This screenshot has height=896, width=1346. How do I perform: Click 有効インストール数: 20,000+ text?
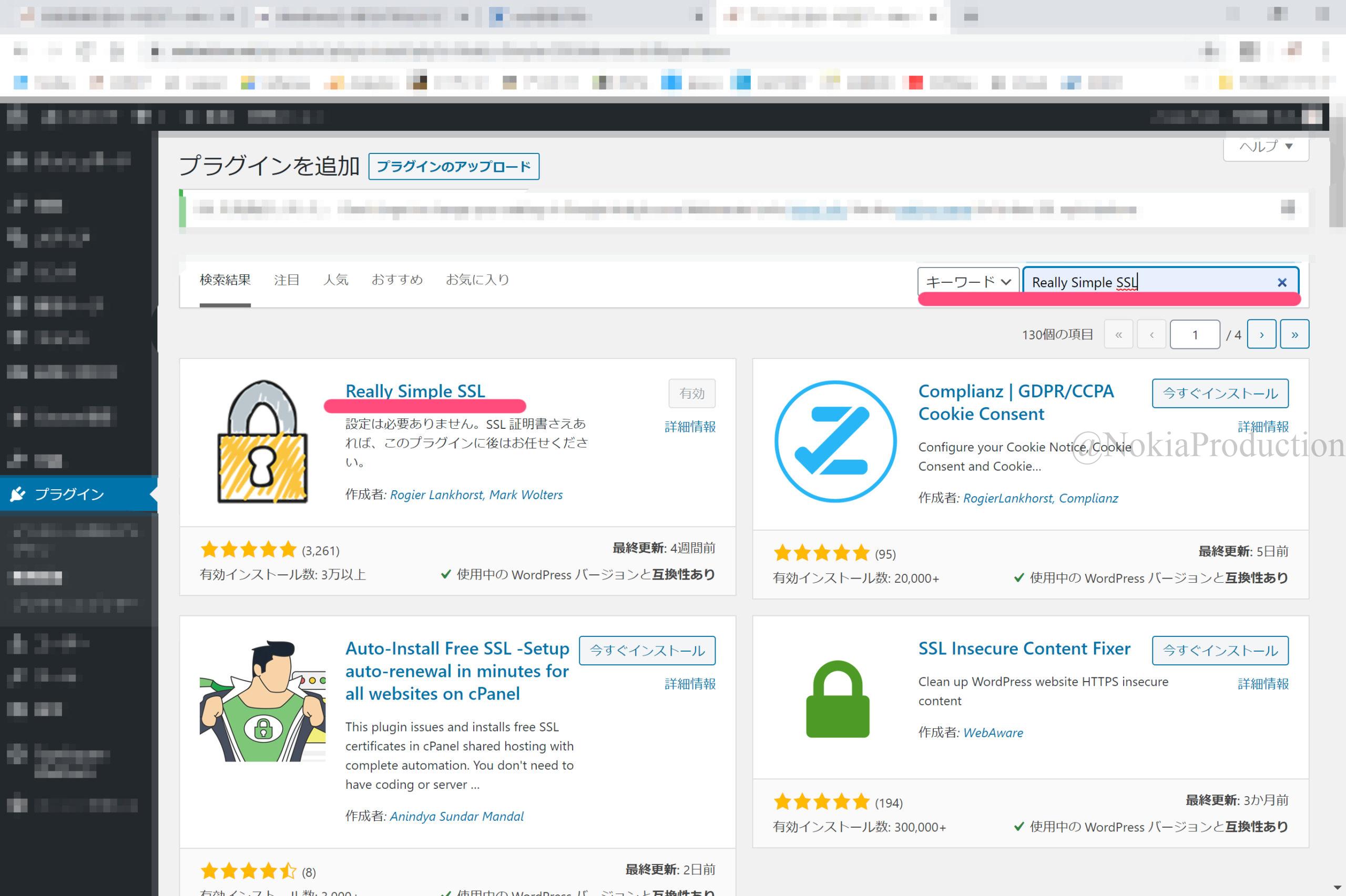tap(856, 578)
